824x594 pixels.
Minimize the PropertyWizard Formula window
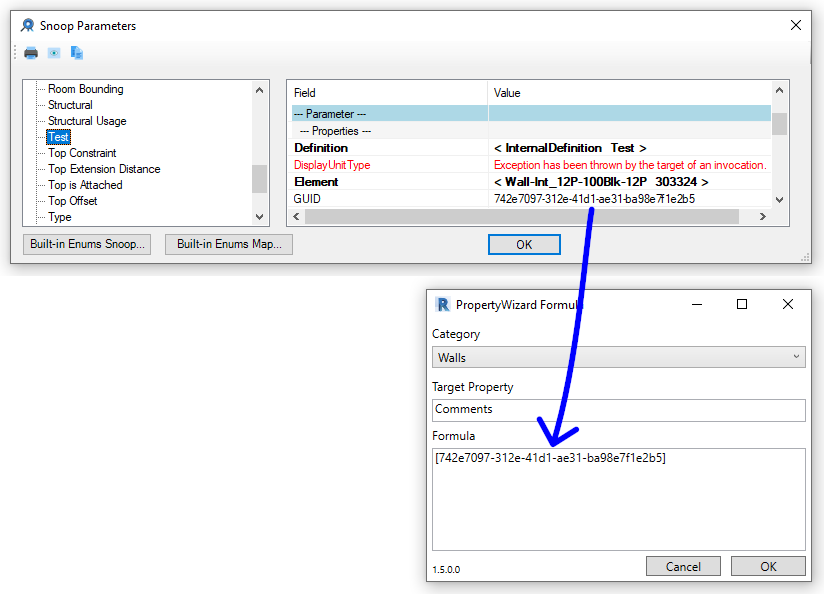pos(697,304)
